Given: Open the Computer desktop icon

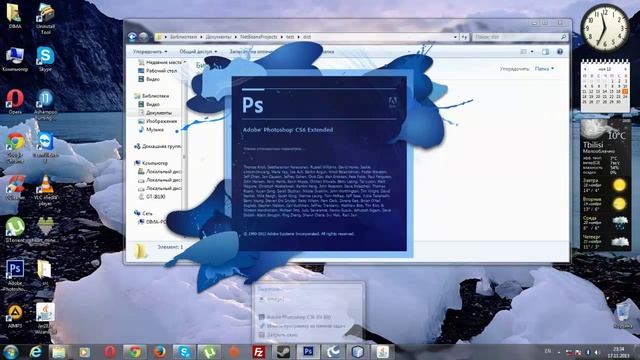Looking at the screenshot, I should pyautogui.click(x=15, y=59).
